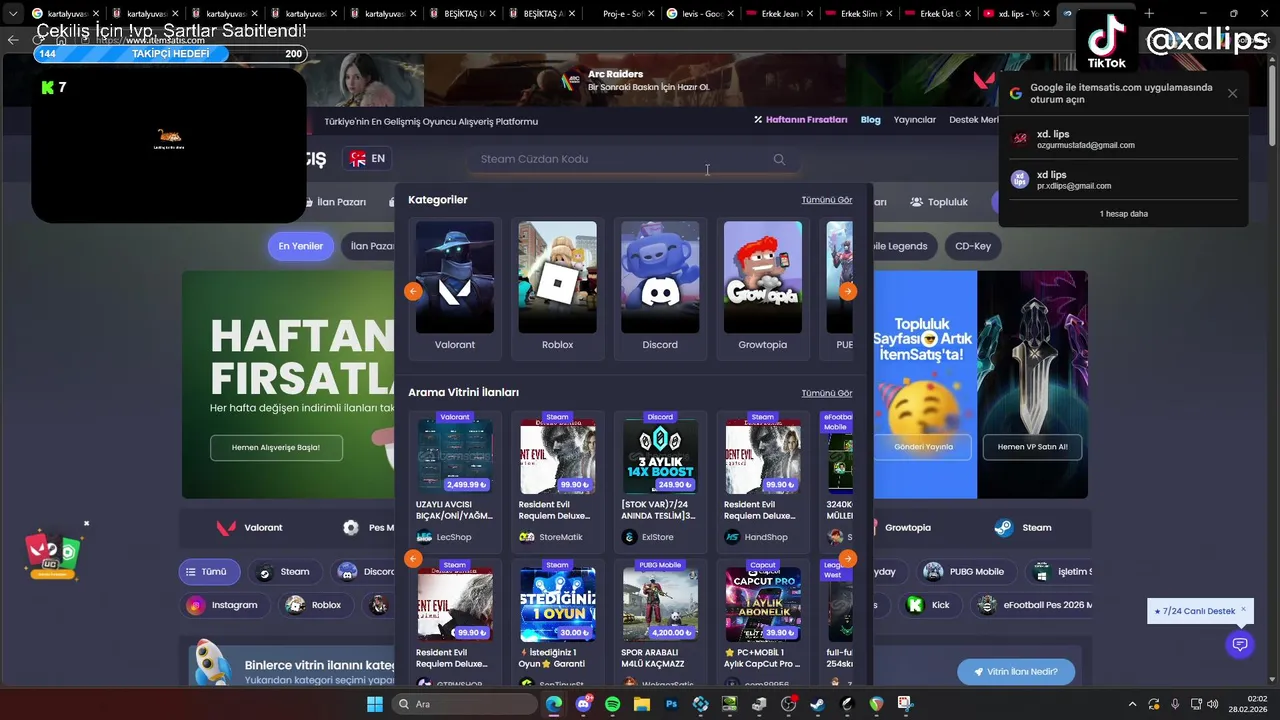Click Tümünü Gör next to Arama Vitrini İlanları
Viewport: 1280px width, 720px height.
point(827,393)
